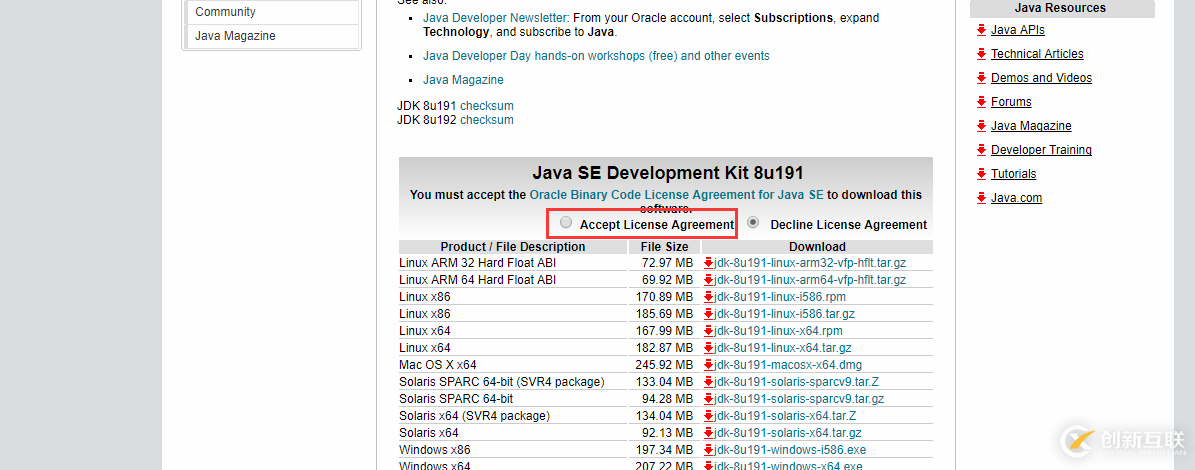Click red arrow icon beside Java Magazine resource
Image resolution: width=1195 pixels, height=470 pixels.
click(982, 126)
